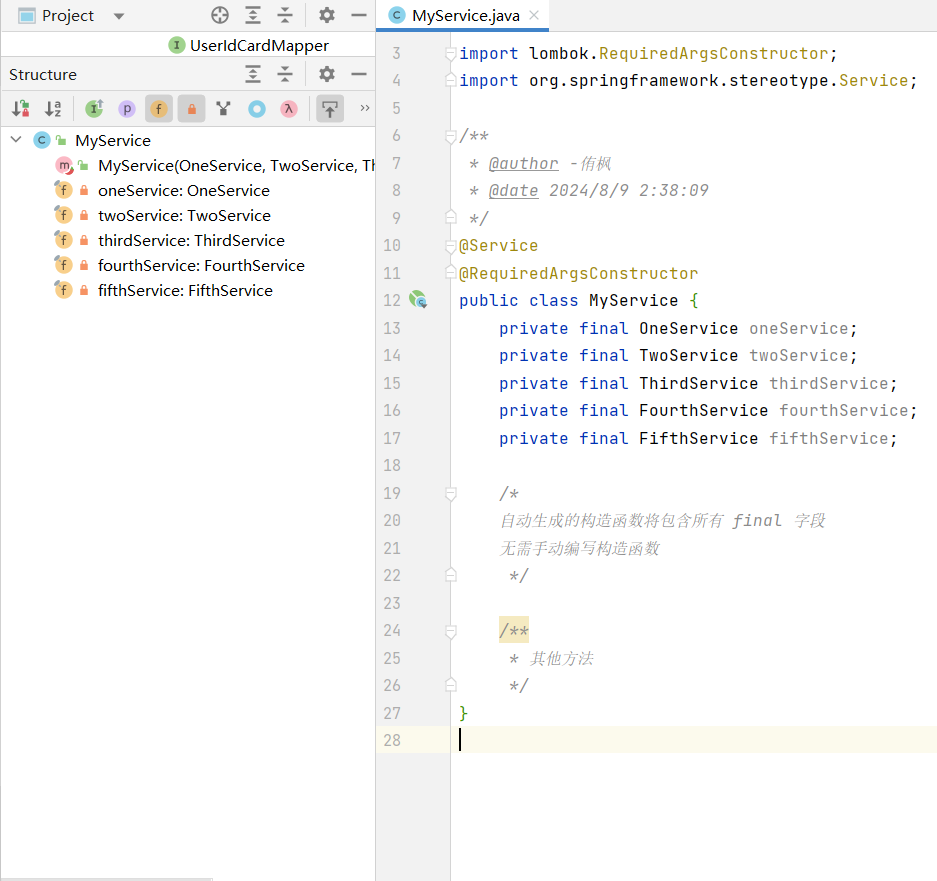
Task: Toggle Show Properties filter in Structure
Action: 126,109
